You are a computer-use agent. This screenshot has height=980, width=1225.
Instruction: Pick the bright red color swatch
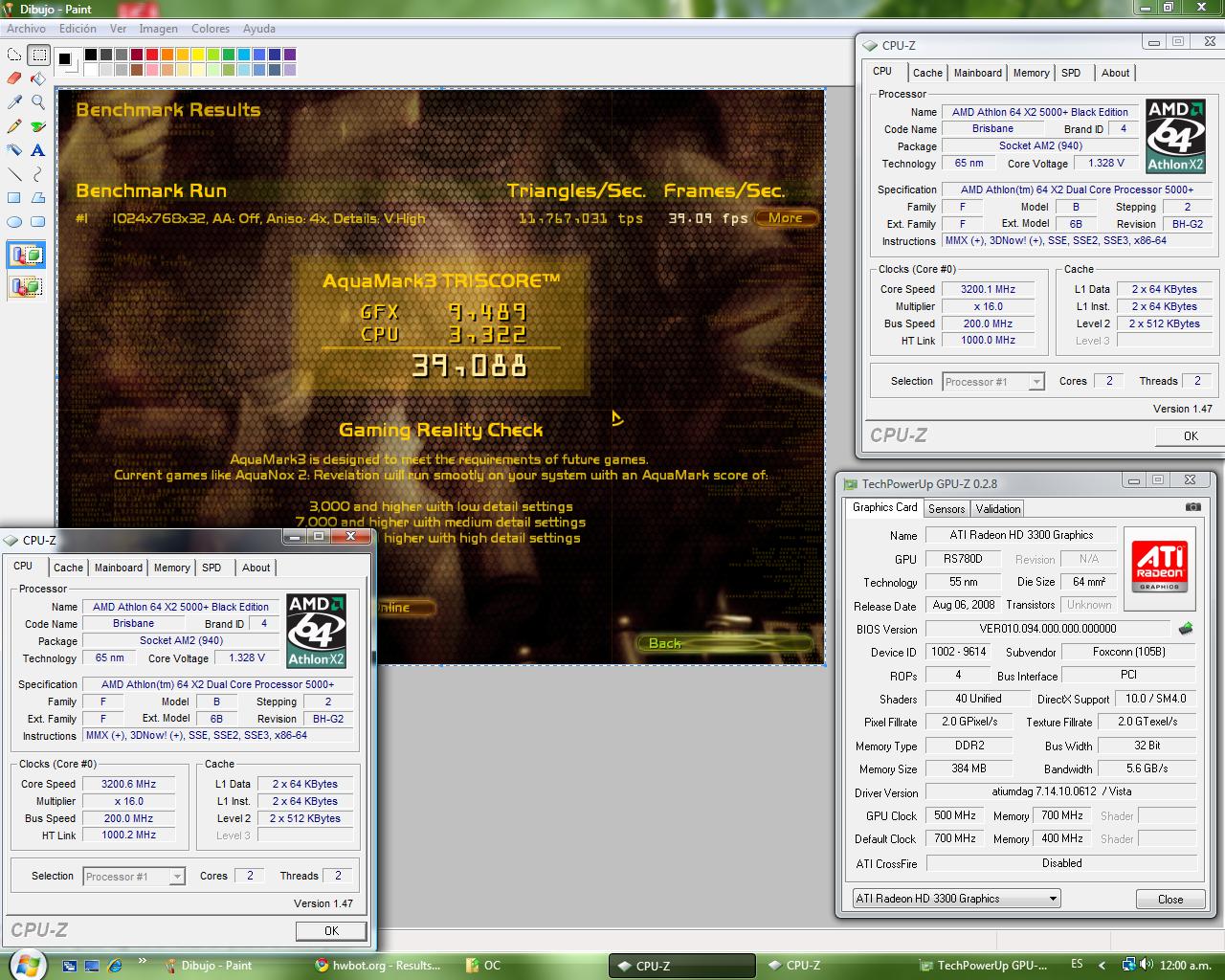[151, 55]
